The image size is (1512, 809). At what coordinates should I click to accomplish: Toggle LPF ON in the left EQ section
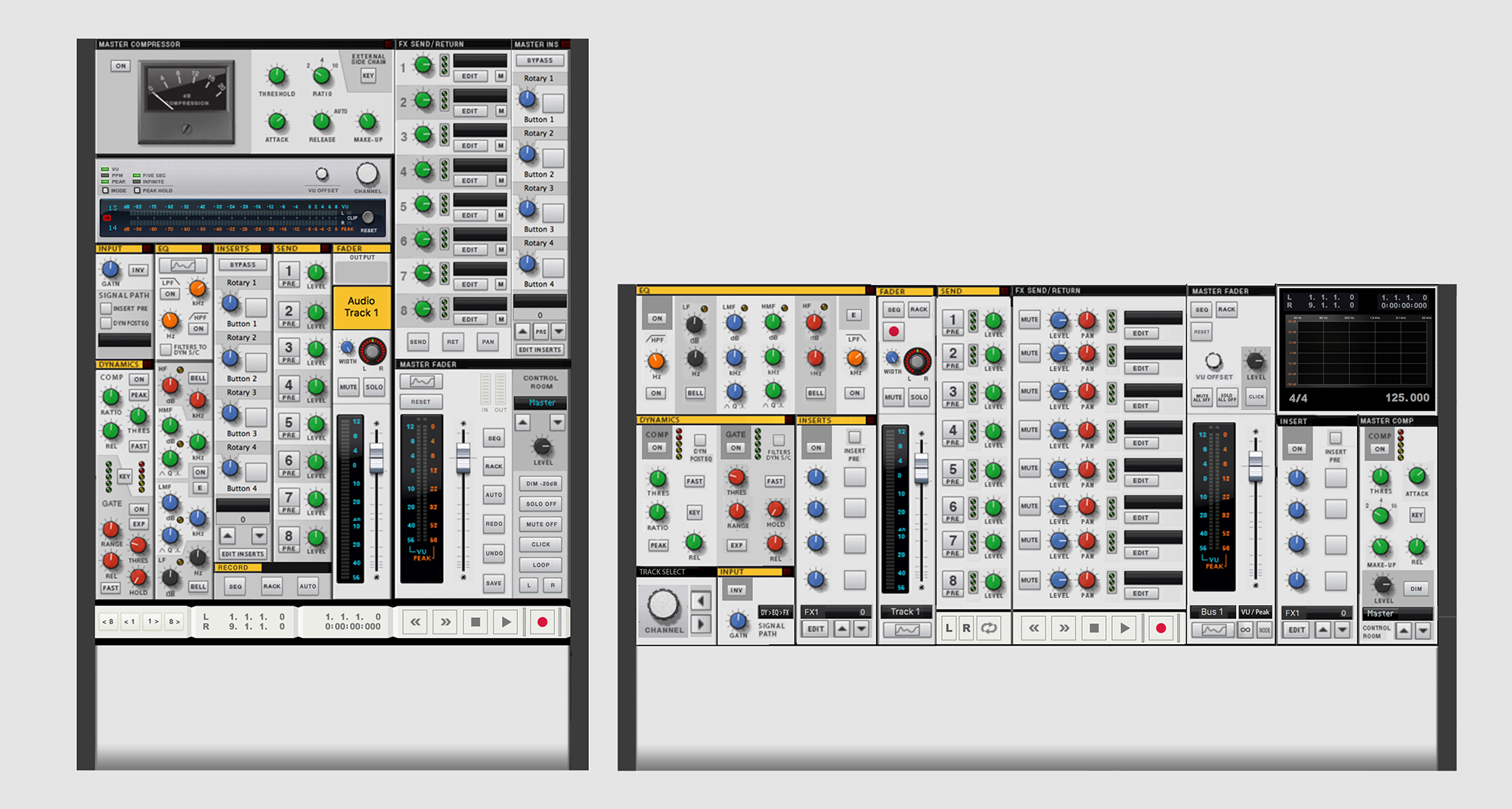(170, 294)
